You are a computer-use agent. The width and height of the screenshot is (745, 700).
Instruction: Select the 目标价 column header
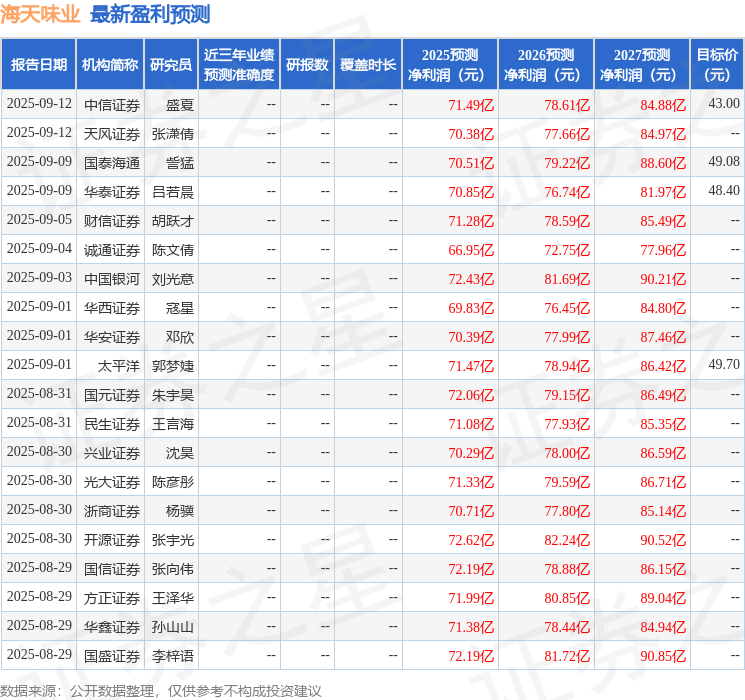[717, 65]
